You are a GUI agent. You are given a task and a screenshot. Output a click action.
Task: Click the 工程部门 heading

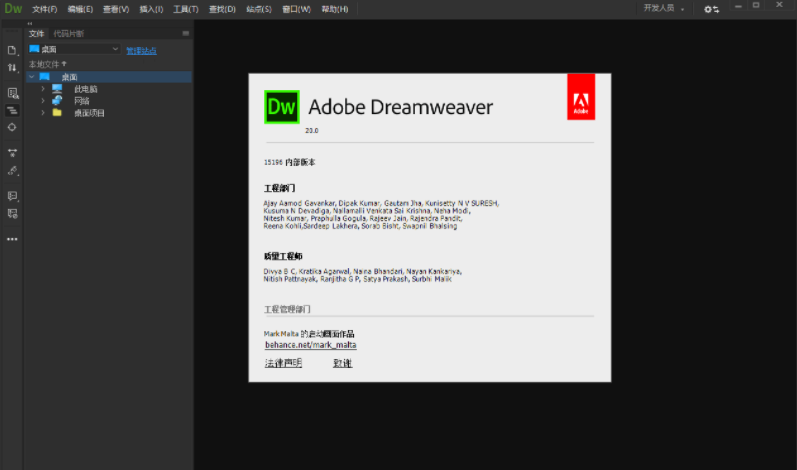coord(280,188)
